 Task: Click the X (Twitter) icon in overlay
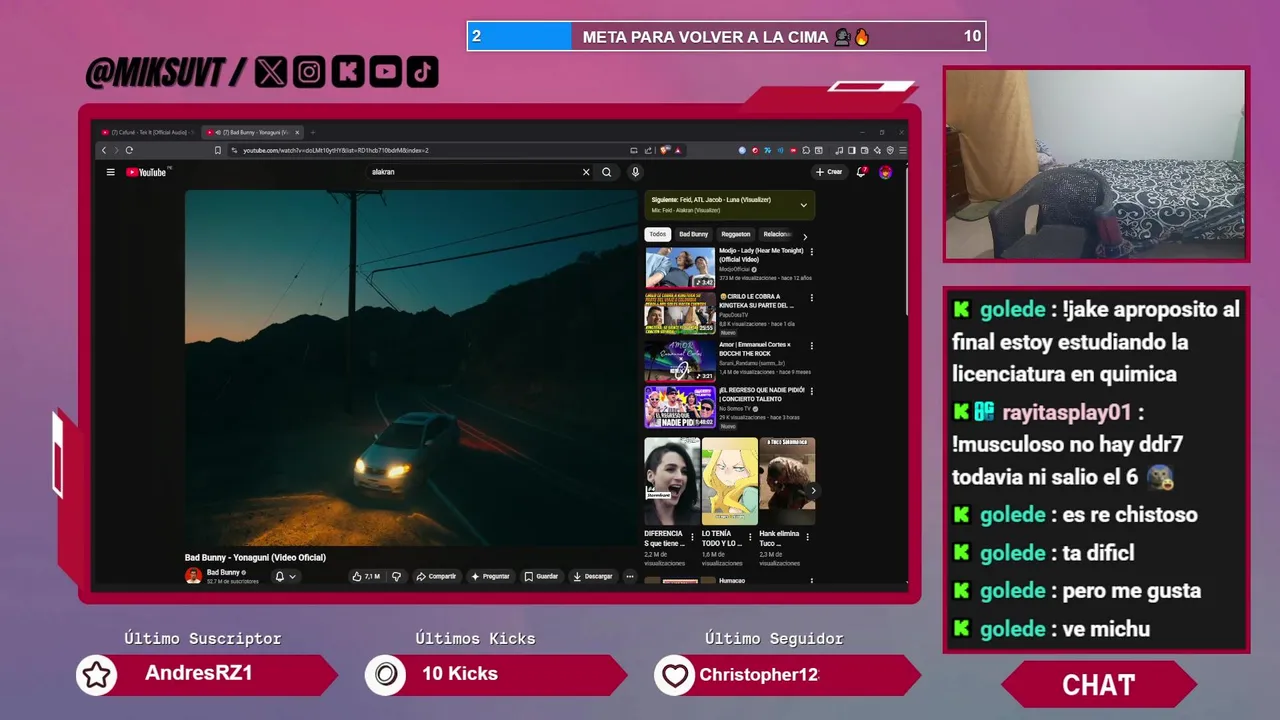point(271,71)
